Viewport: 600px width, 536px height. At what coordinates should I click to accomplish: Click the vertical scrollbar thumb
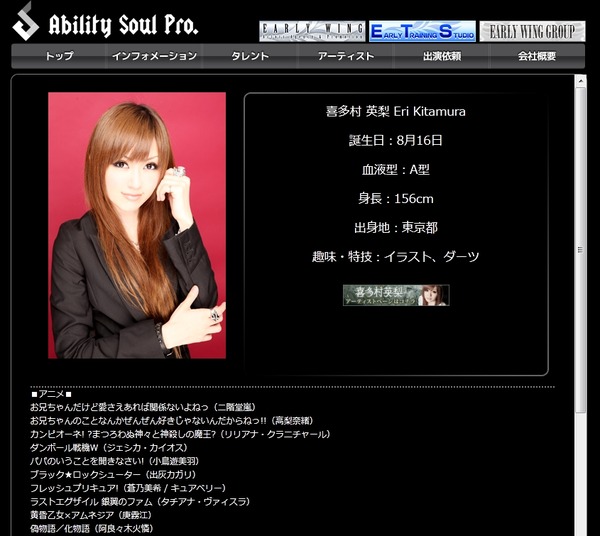pyautogui.click(x=580, y=250)
